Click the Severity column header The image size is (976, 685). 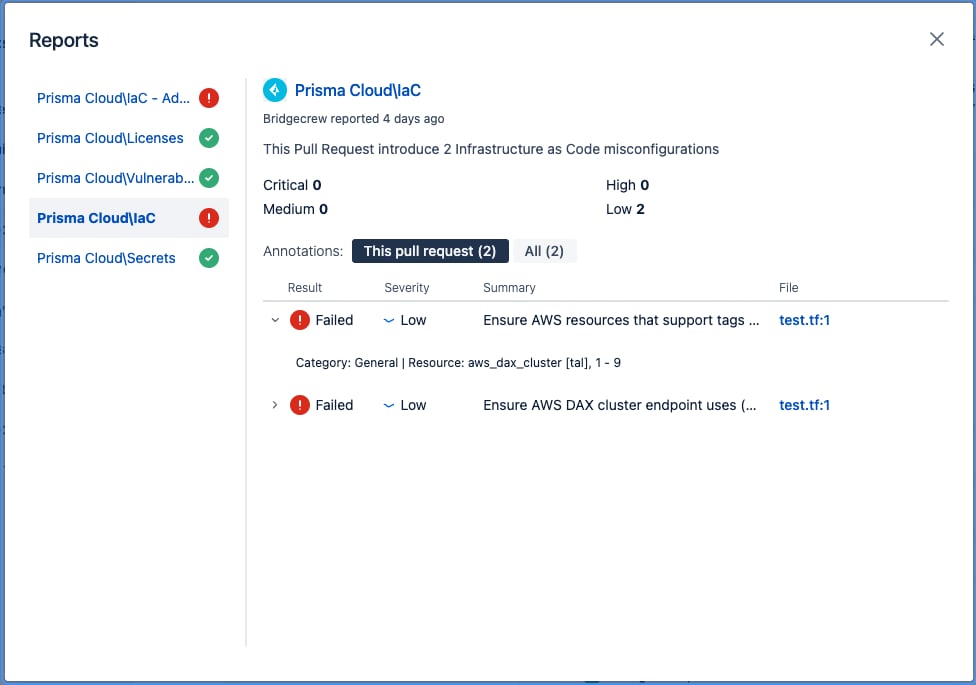[406, 288]
